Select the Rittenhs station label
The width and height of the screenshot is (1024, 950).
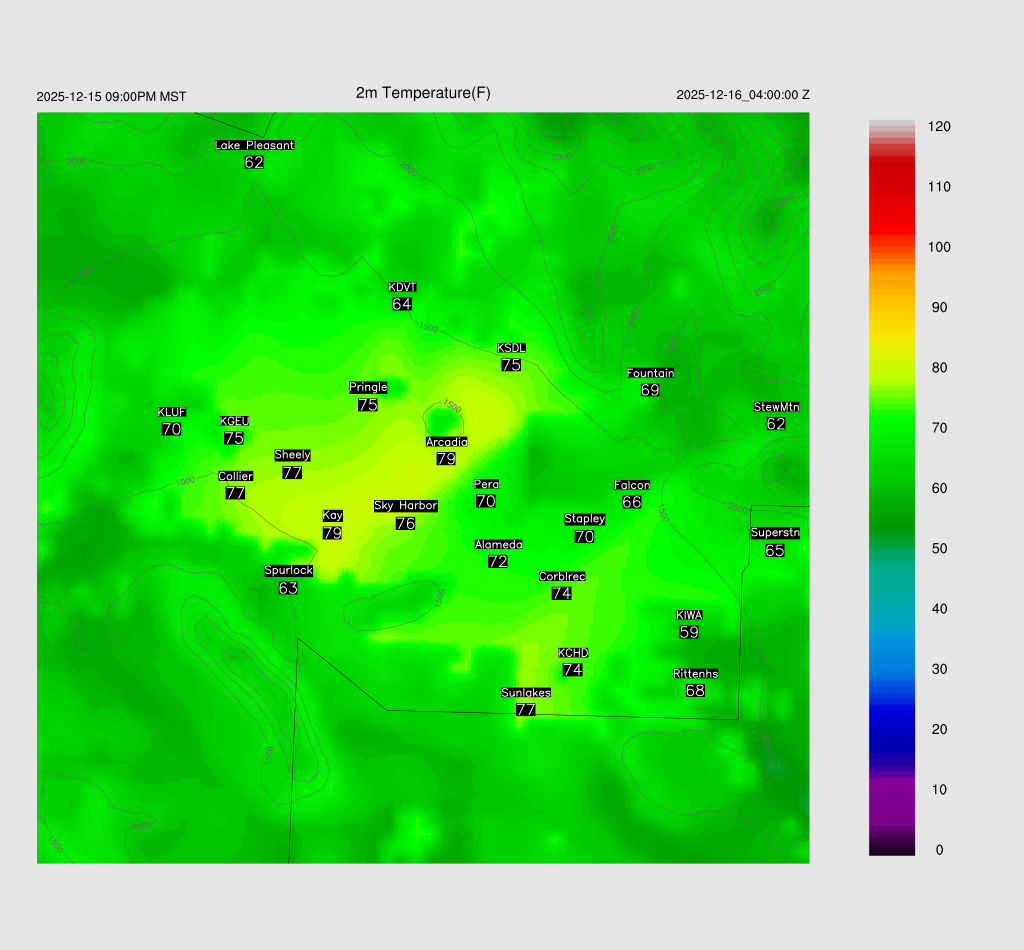(695, 674)
